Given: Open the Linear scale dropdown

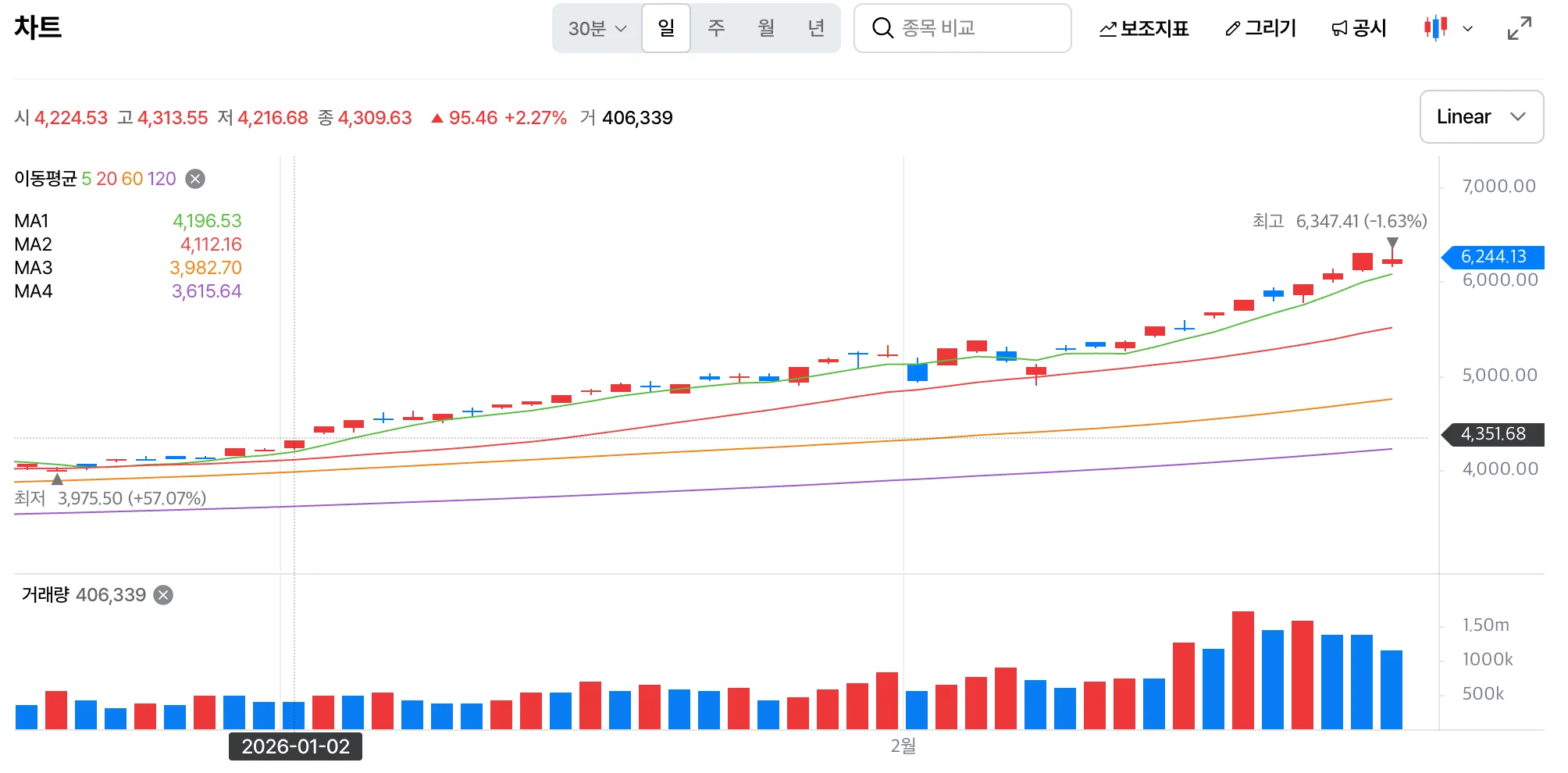Looking at the screenshot, I should pos(1481,116).
